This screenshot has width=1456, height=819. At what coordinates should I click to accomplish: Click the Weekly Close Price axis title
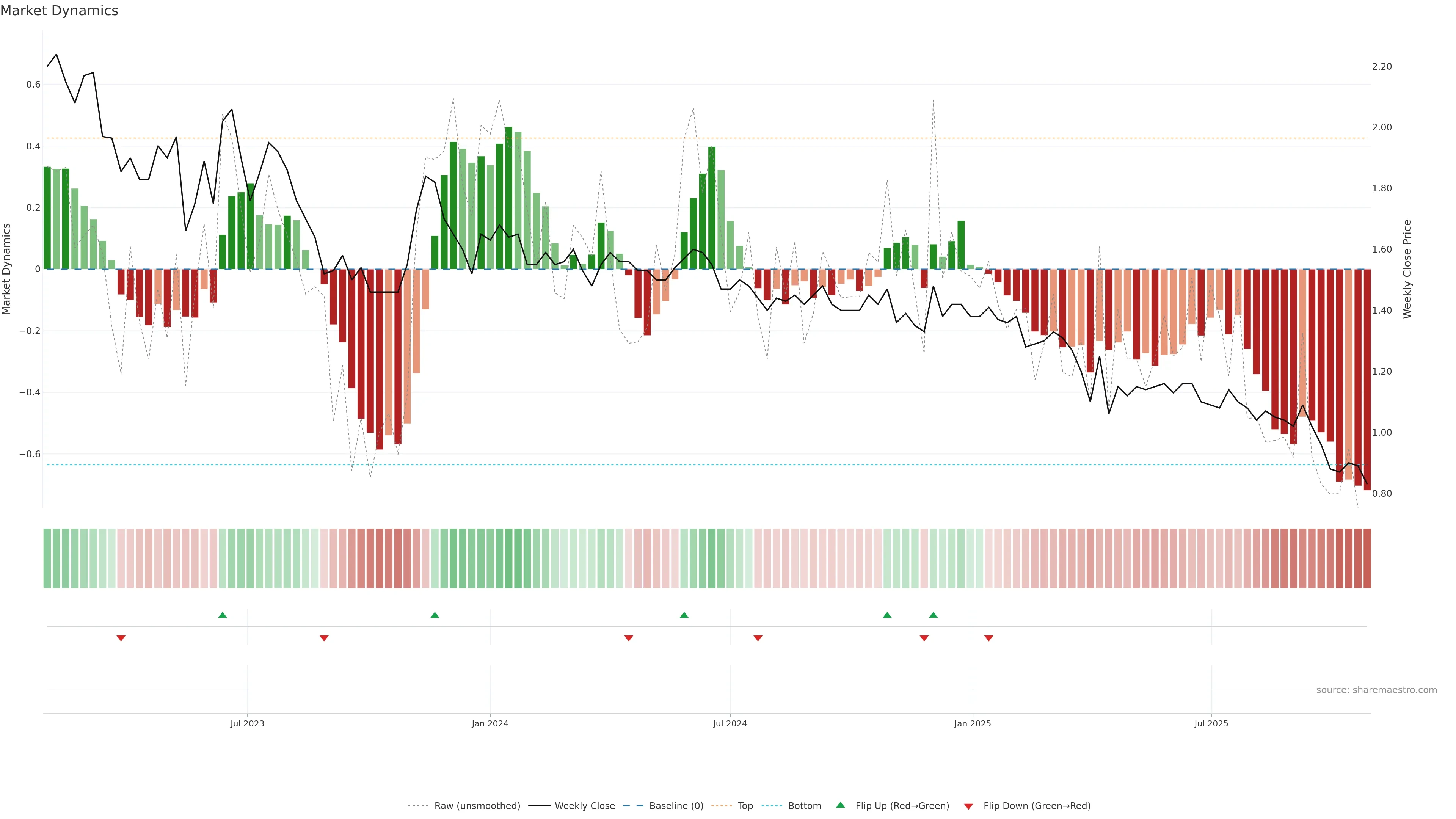(x=1407, y=269)
